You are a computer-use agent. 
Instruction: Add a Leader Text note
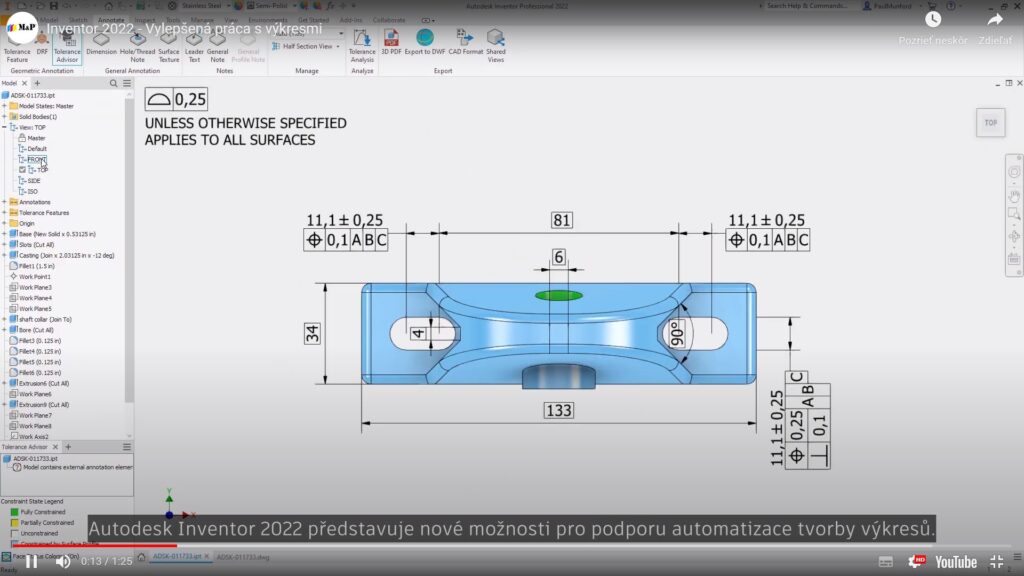click(x=194, y=47)
